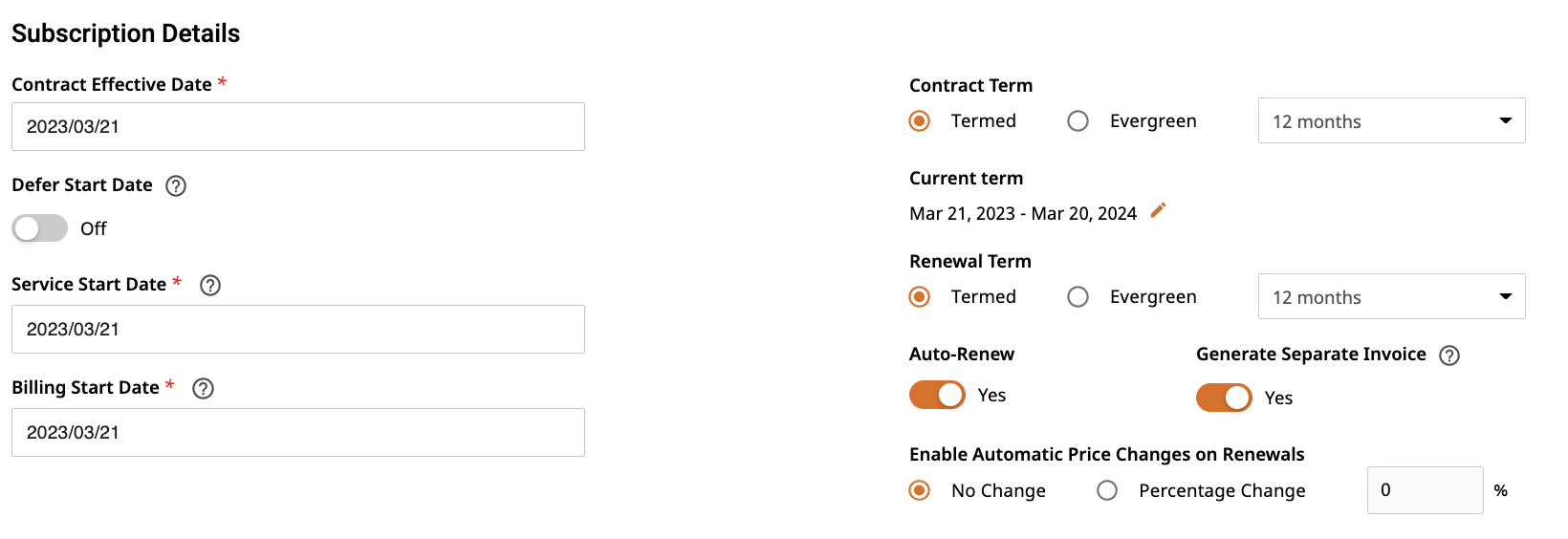
Task: Disable the Generate Separate Invoice switch
Action: [x=1224, y=398]
